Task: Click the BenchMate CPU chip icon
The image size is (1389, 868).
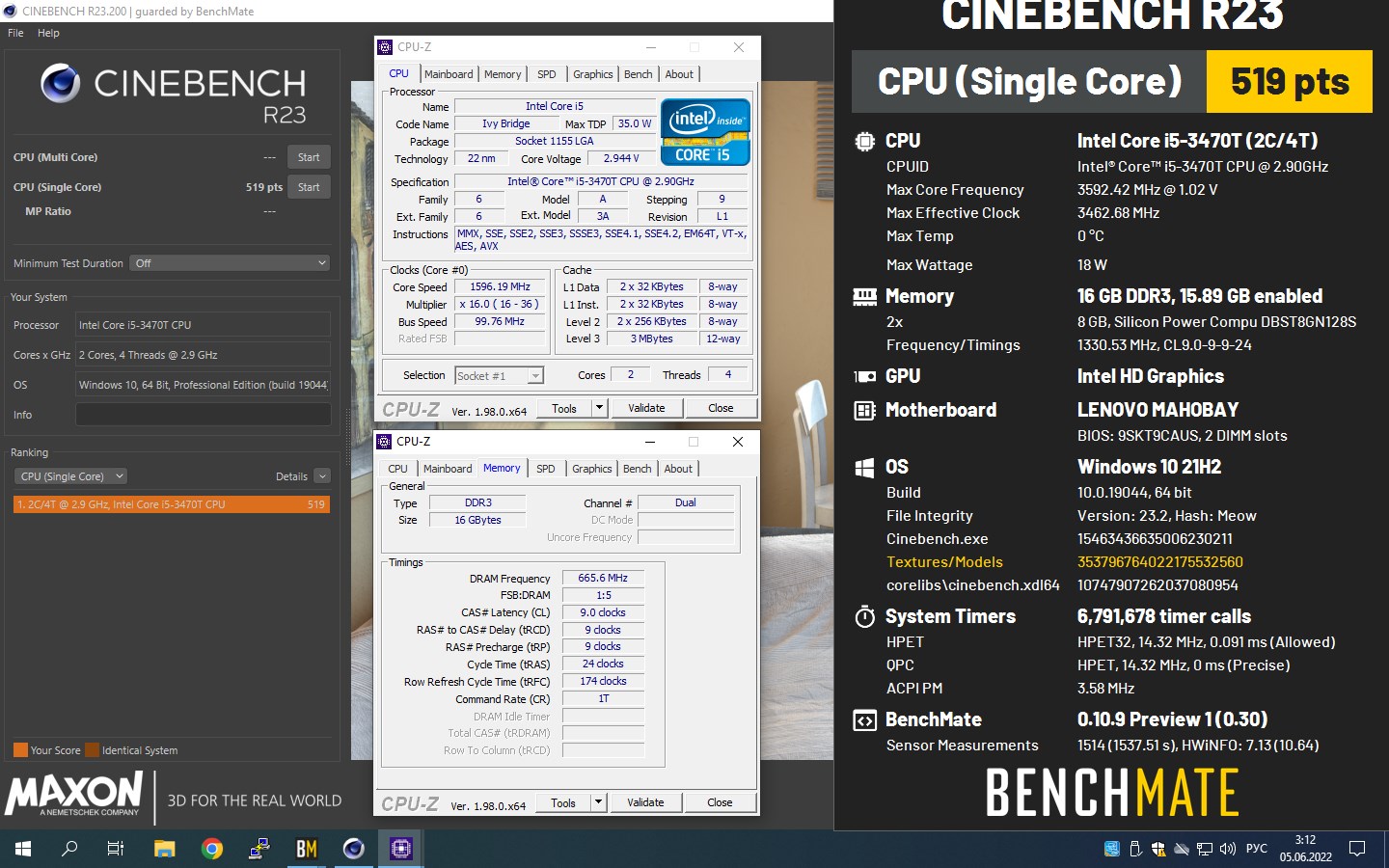Action: [x=865, y=141]
